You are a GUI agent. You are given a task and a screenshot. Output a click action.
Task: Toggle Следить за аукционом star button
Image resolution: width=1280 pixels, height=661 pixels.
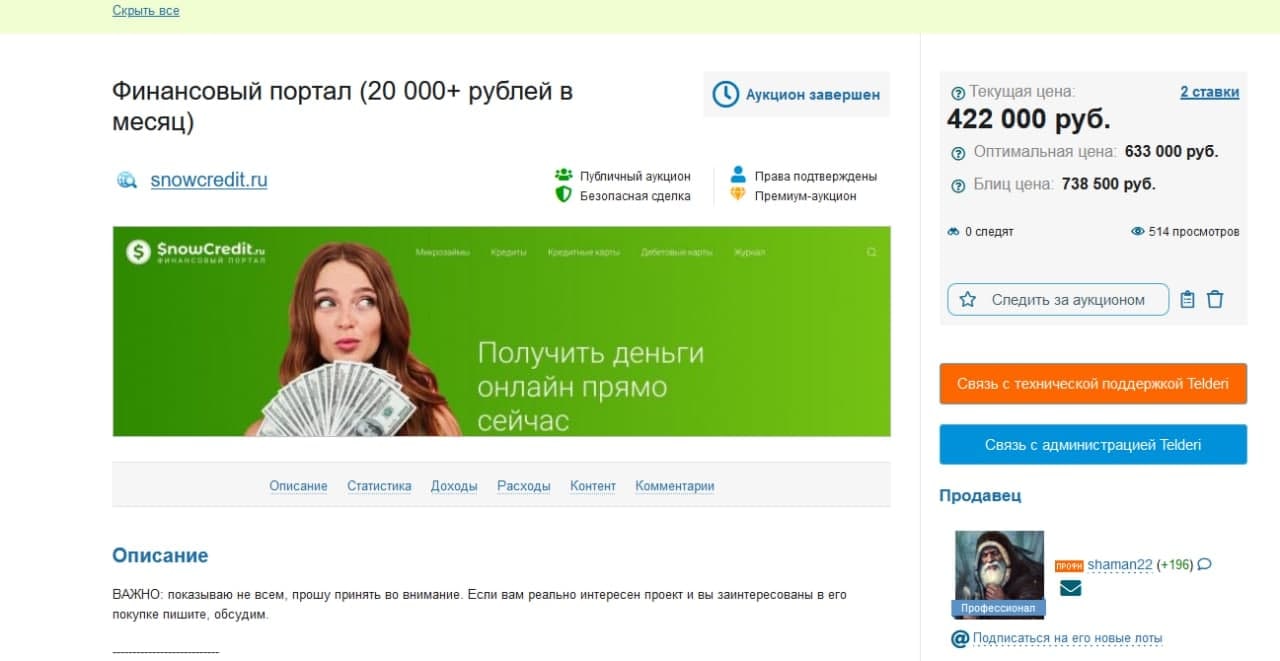pos(1058,299)
